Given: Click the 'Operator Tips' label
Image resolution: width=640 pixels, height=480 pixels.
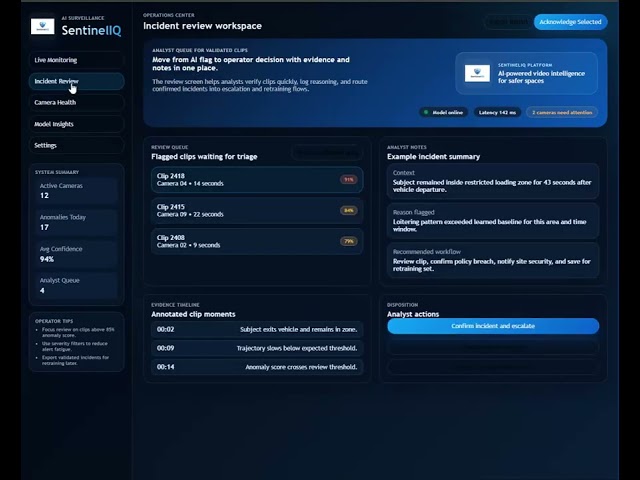Looking at the screenshot, I should coord(54,321).
